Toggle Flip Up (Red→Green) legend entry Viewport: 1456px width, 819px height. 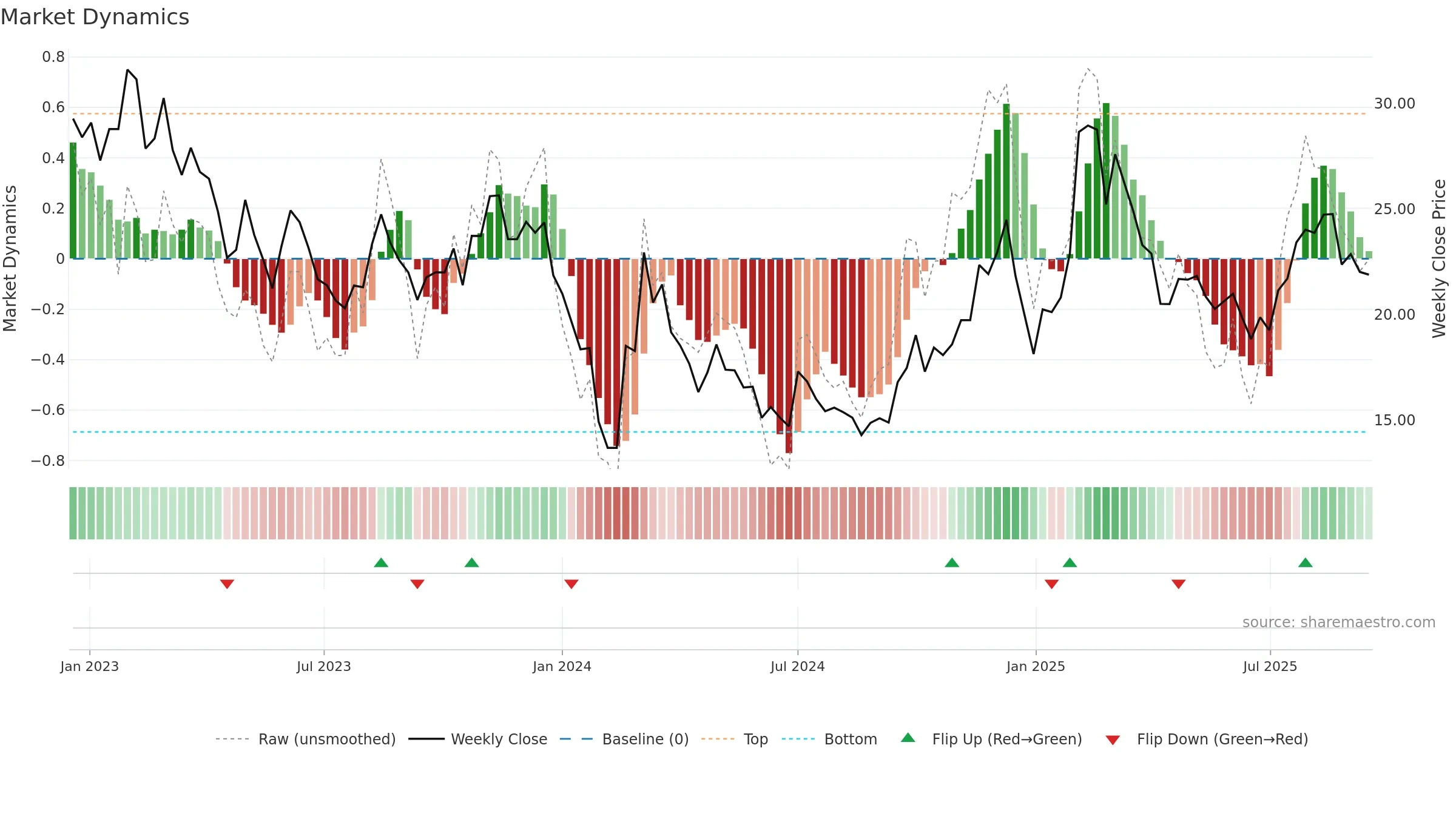click(x=991, y=739)
